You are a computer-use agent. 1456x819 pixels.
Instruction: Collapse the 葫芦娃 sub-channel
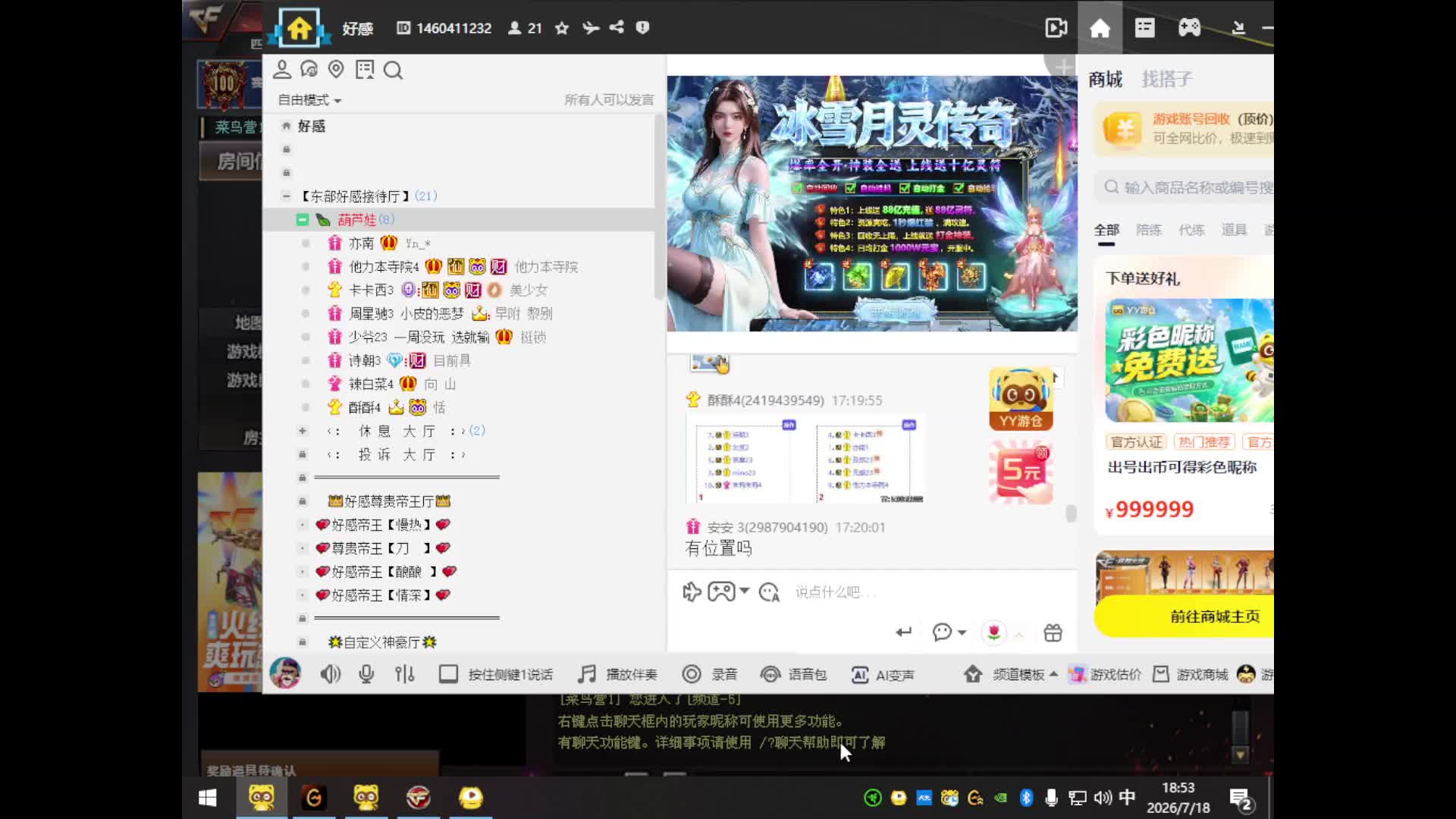[302, 220]
